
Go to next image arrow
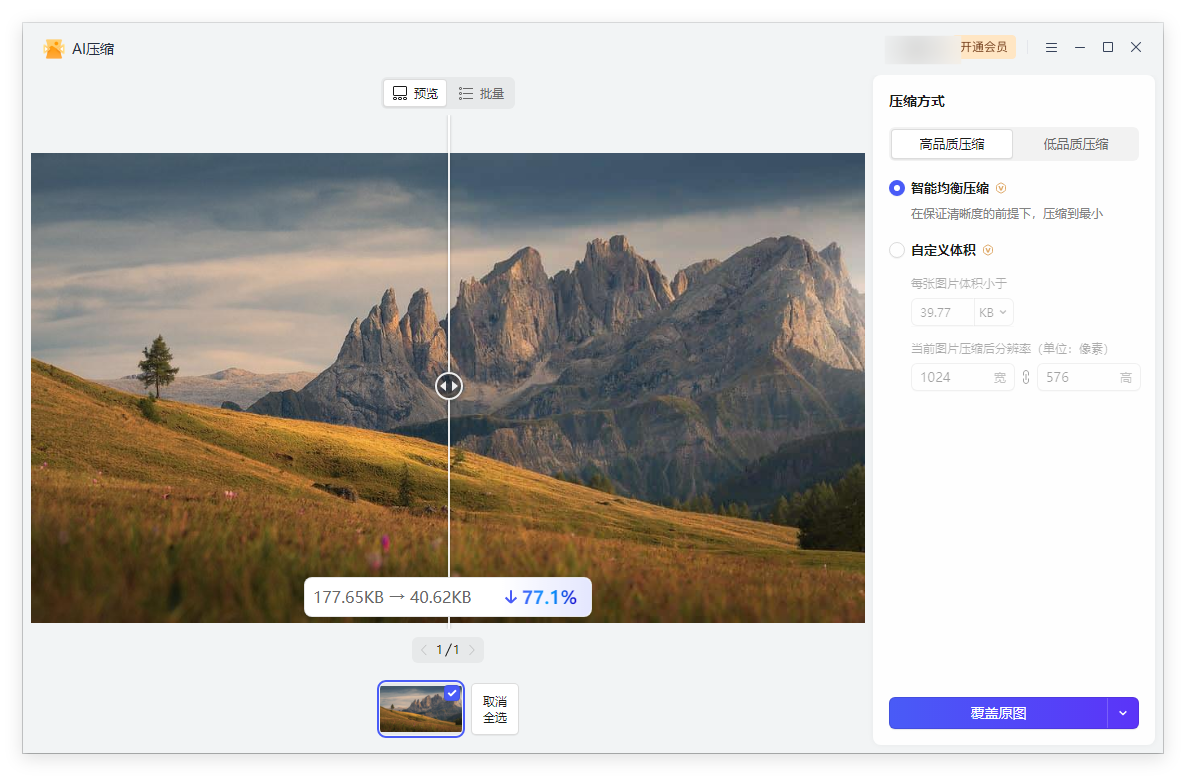pos(472,650)
